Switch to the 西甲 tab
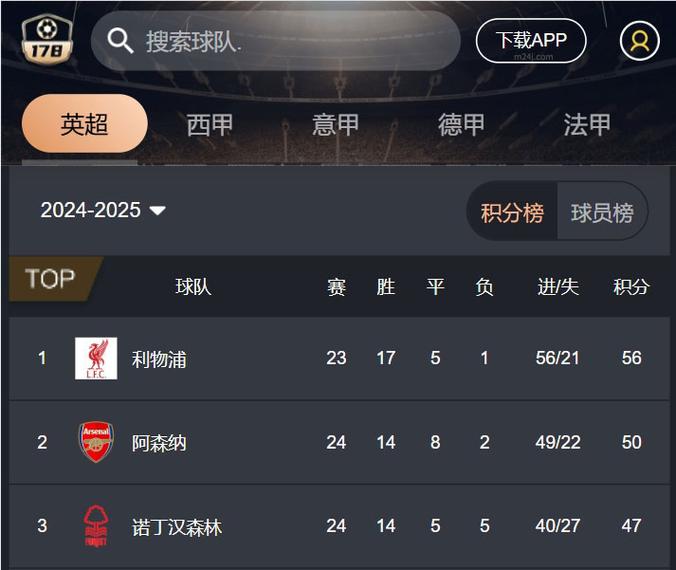The height and width of the screenshot is (570, 676). [x=210, y=124]
